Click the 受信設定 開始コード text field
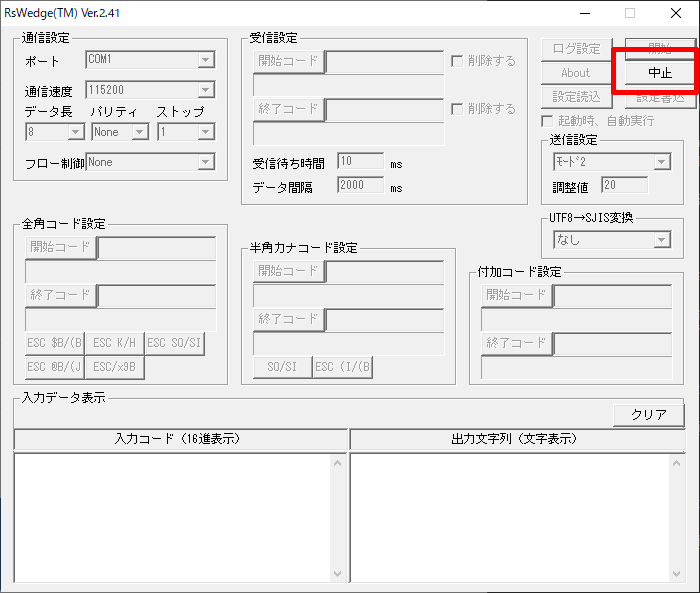 [x=385, y=61]
